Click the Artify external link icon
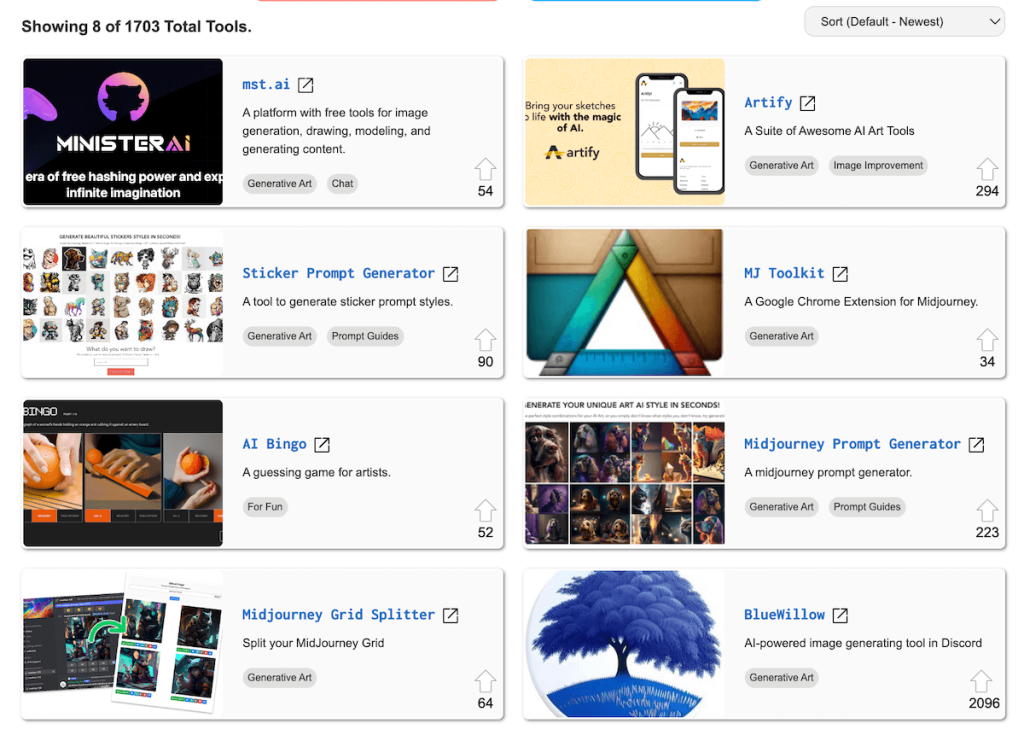 (x=808, y=103)
